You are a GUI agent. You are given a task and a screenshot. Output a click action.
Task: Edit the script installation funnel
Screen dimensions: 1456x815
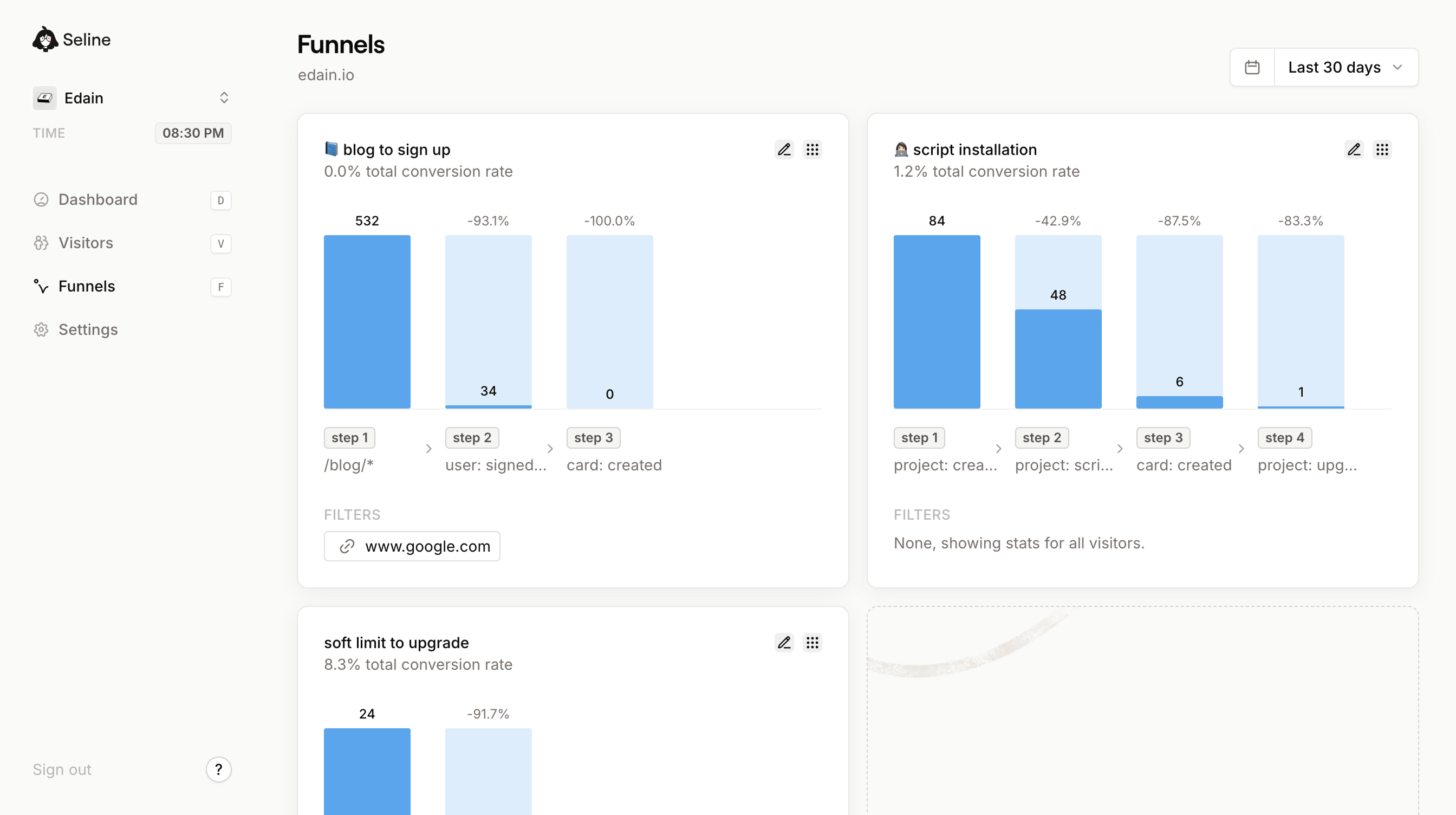coord(1354,150)
